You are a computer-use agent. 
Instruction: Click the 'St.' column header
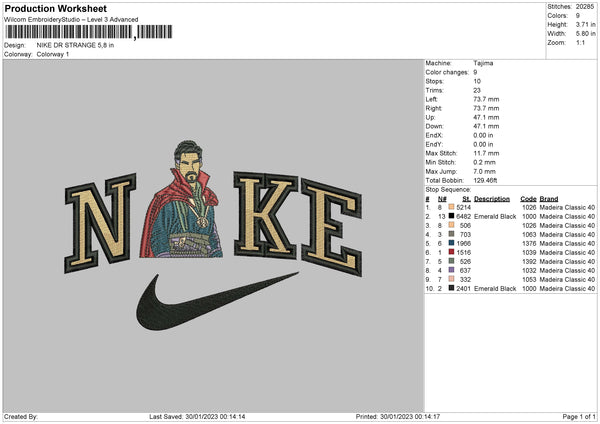point(466,199)
